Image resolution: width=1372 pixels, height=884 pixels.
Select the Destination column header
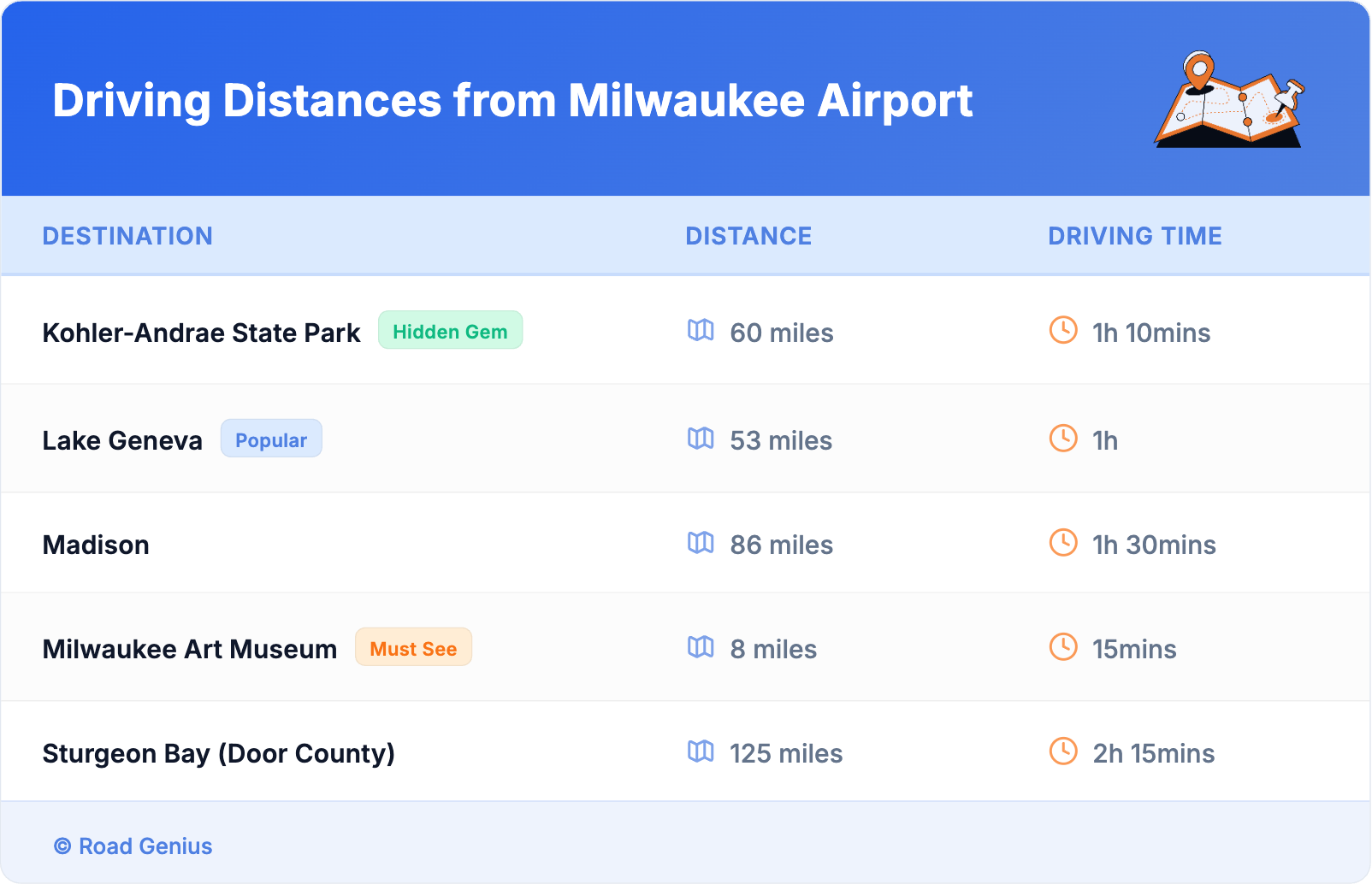pyautogui.click(x=127, y=236)
